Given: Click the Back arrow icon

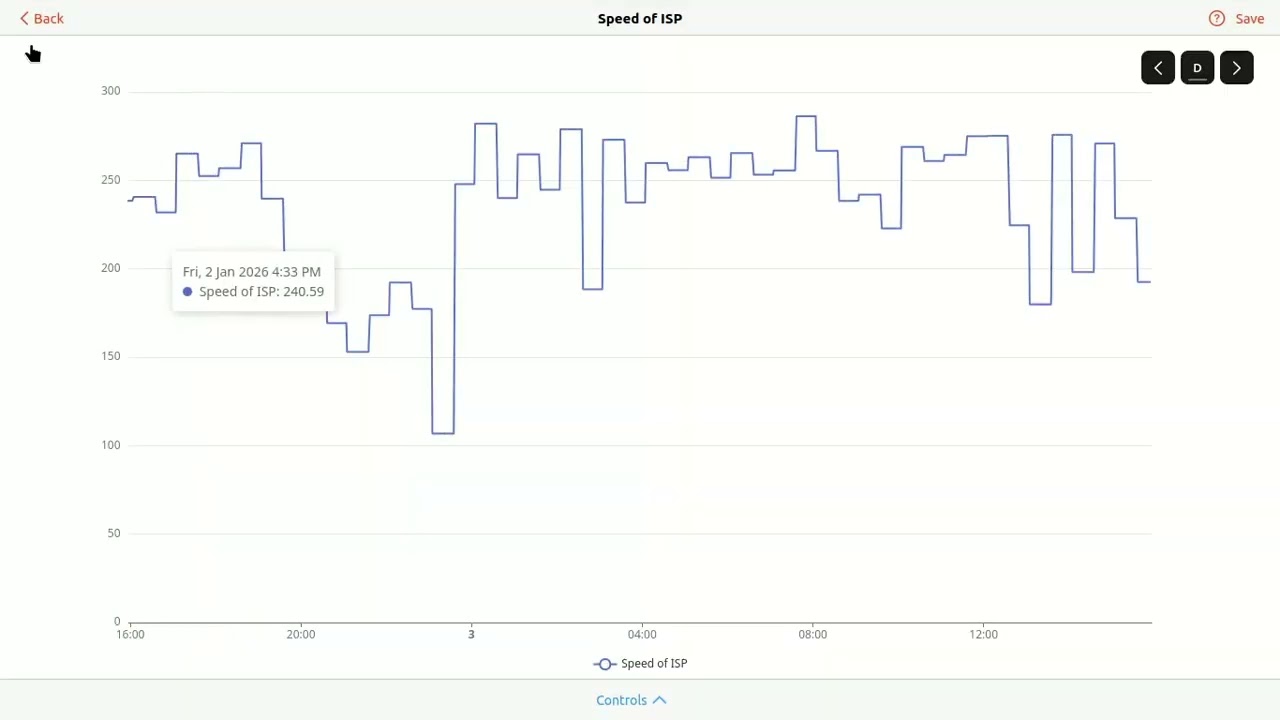Looking at the screenshot, I should pyautogui.click(x=24, y=18).
